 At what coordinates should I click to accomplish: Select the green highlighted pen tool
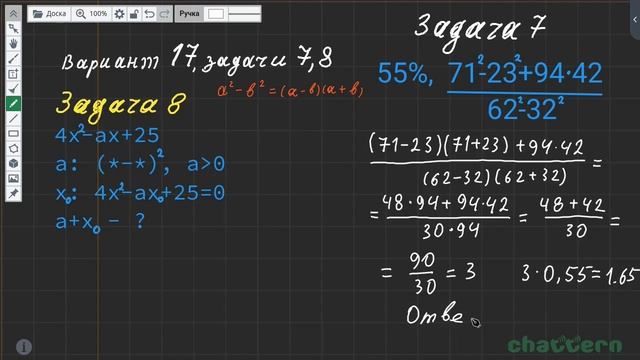point(13,104)
